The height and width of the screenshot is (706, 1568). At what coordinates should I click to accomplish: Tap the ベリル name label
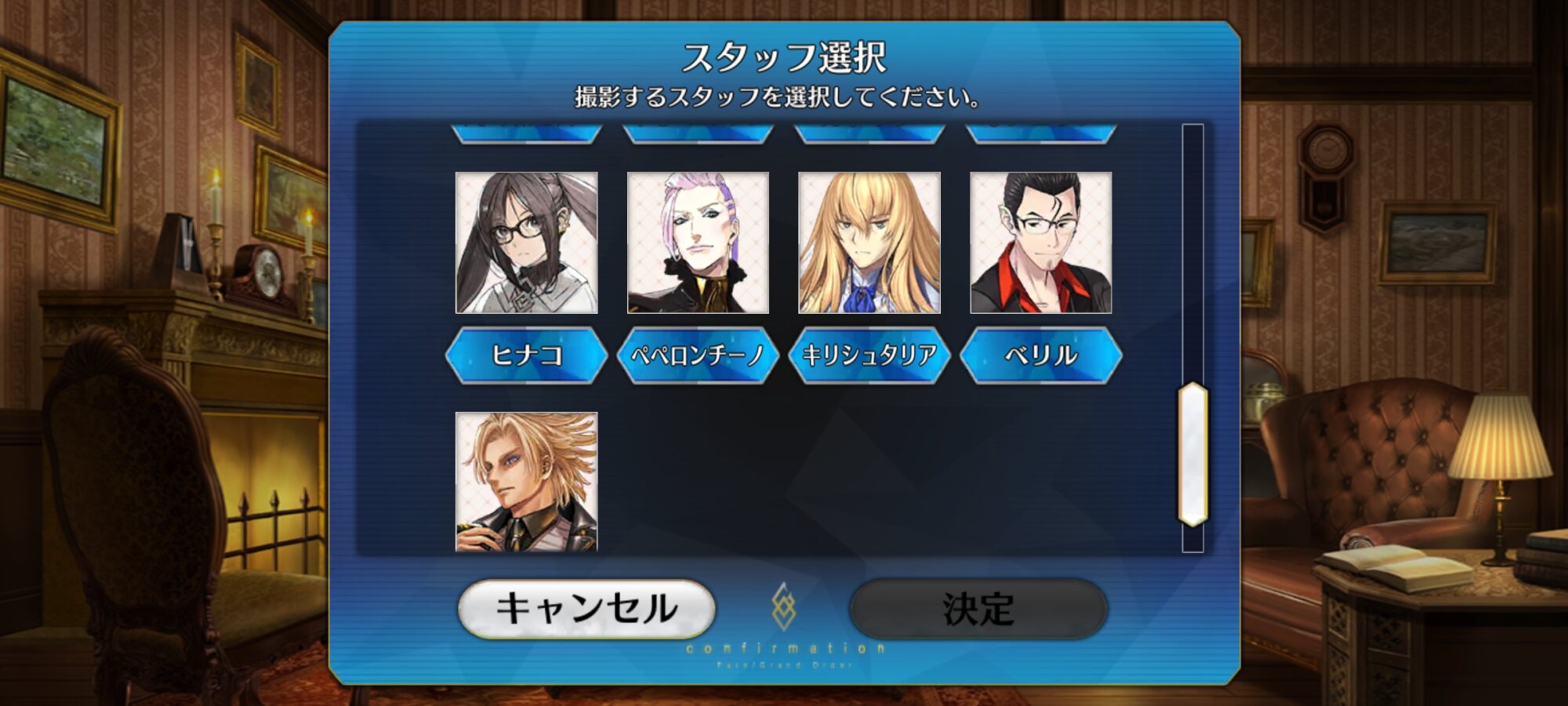[1041, 355]
